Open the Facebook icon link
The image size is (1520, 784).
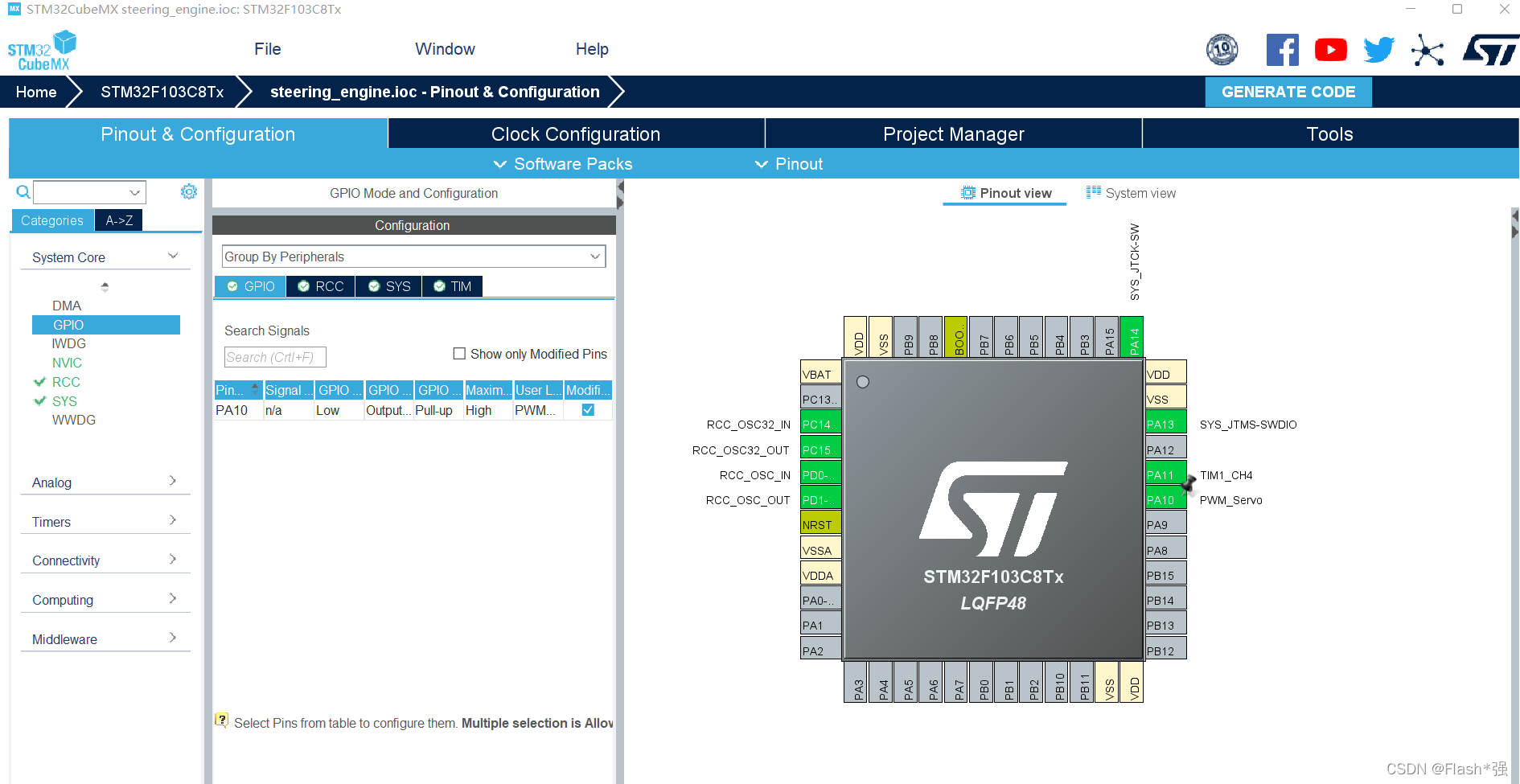(1282, 50)
